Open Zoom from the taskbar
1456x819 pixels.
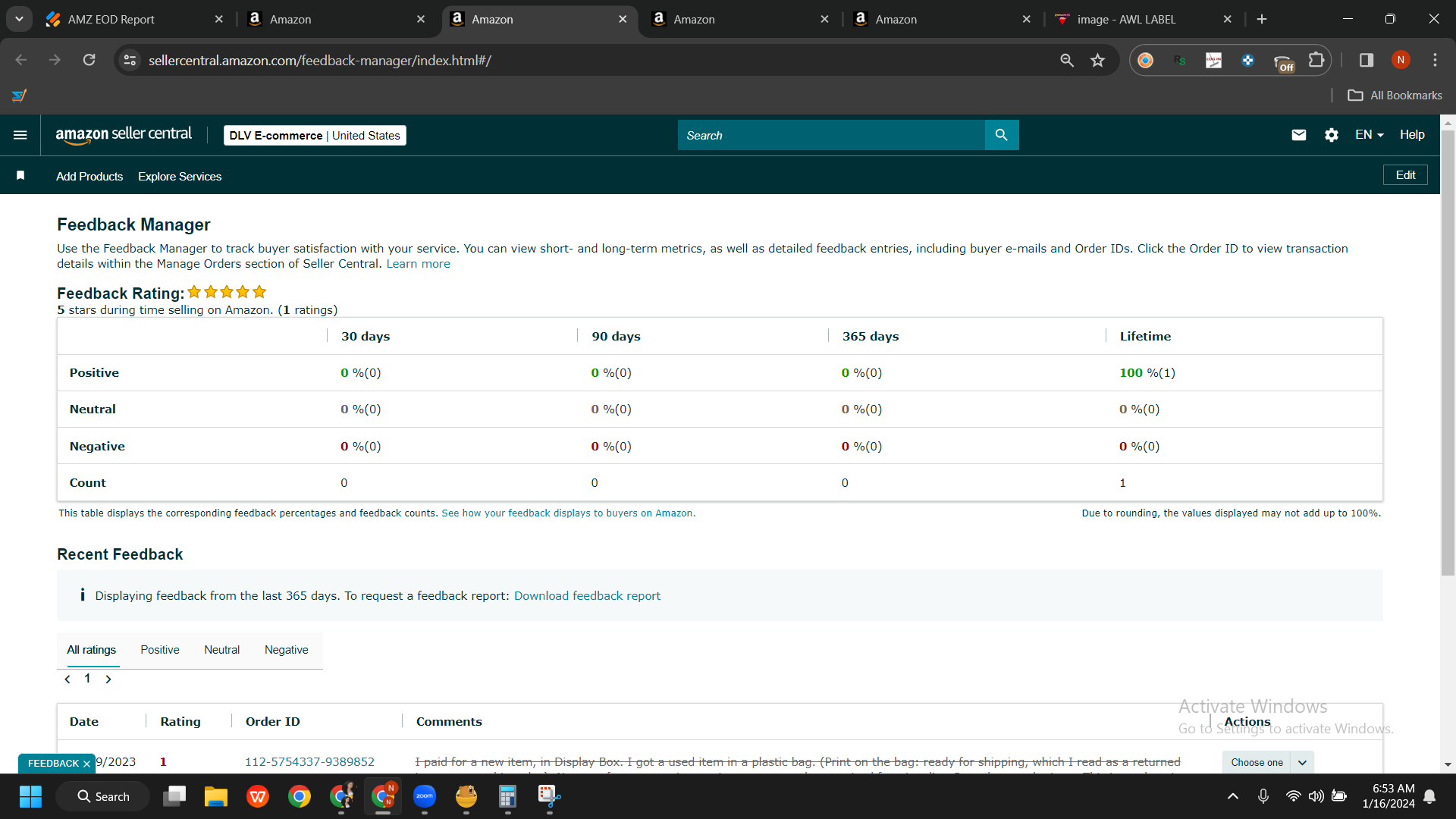(x=425, y=796)
